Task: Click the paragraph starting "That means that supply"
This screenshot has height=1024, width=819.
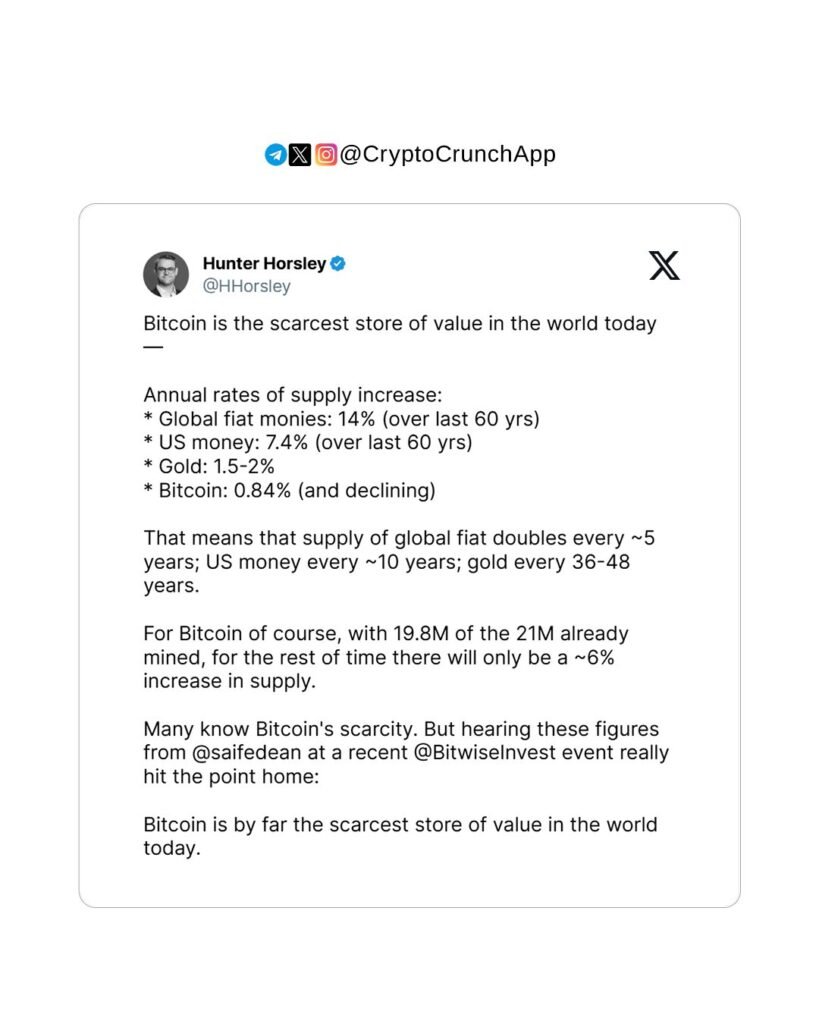Action: pos(399,562)
